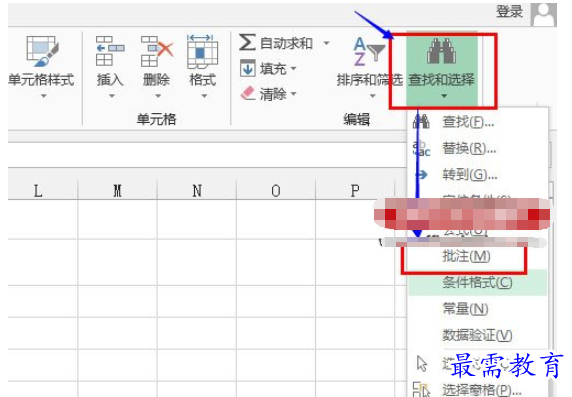Viewport: 572px width, 397px height.
Task: Click the replace icon beside 替换(R)
Action: pos(421,148)
